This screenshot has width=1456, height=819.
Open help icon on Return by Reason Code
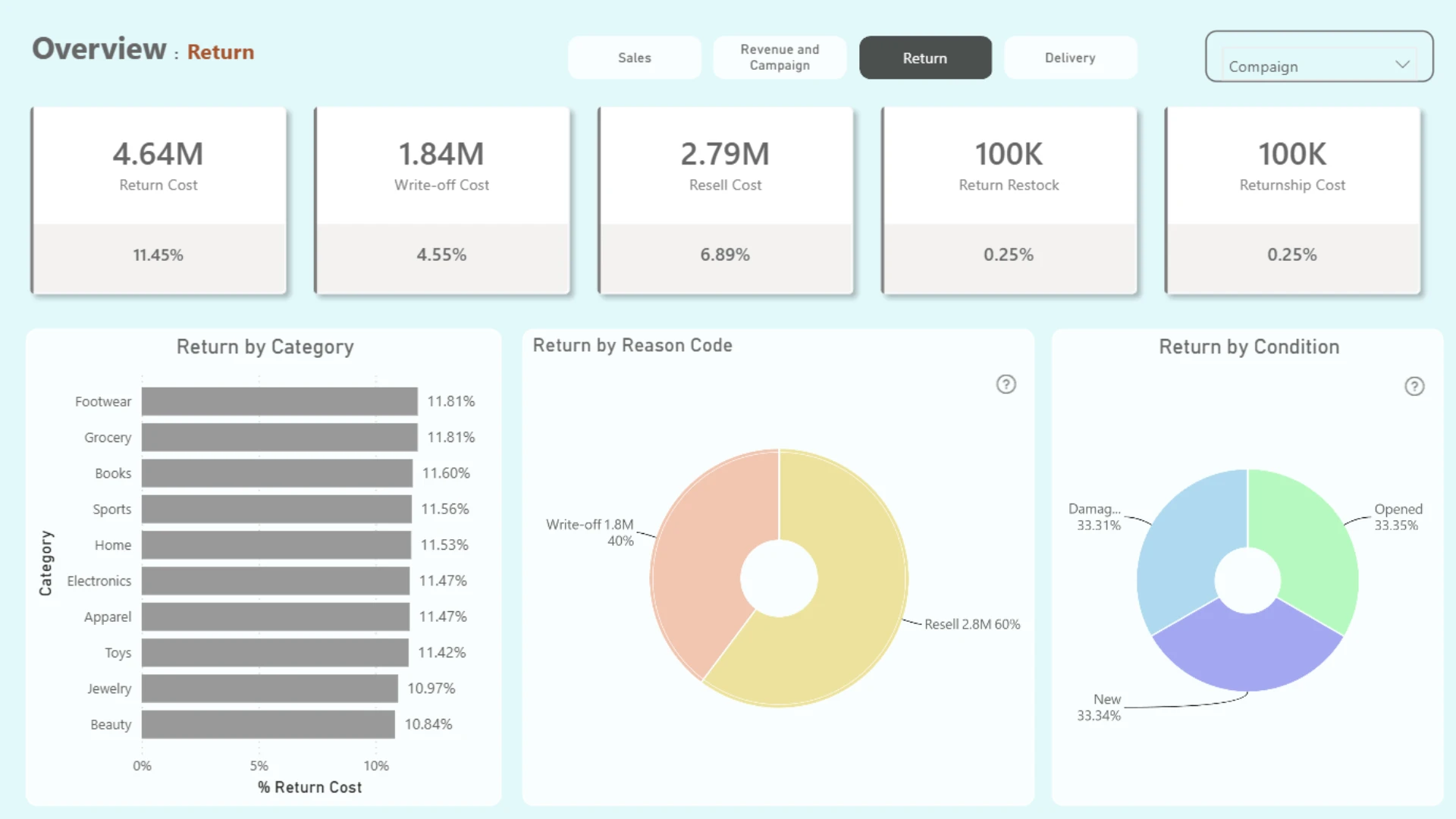pyautogui.click(x=1006, y=384)
